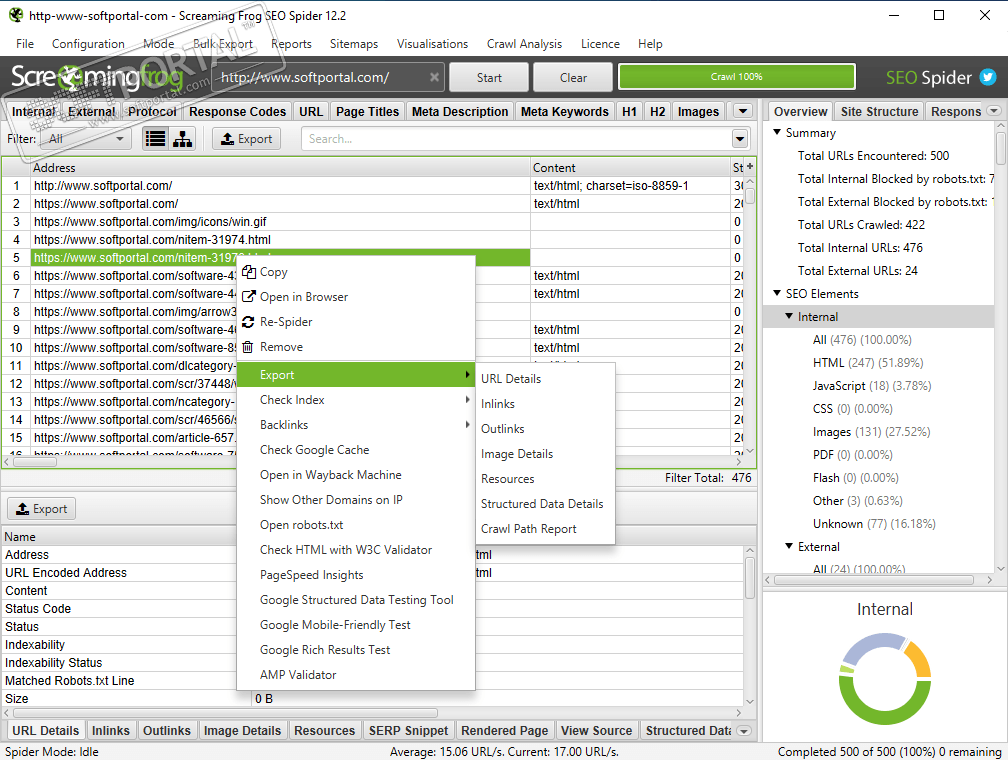Viewport: 1008px width, 760px height.
Task: Click the Search input field
Action: 518,139
